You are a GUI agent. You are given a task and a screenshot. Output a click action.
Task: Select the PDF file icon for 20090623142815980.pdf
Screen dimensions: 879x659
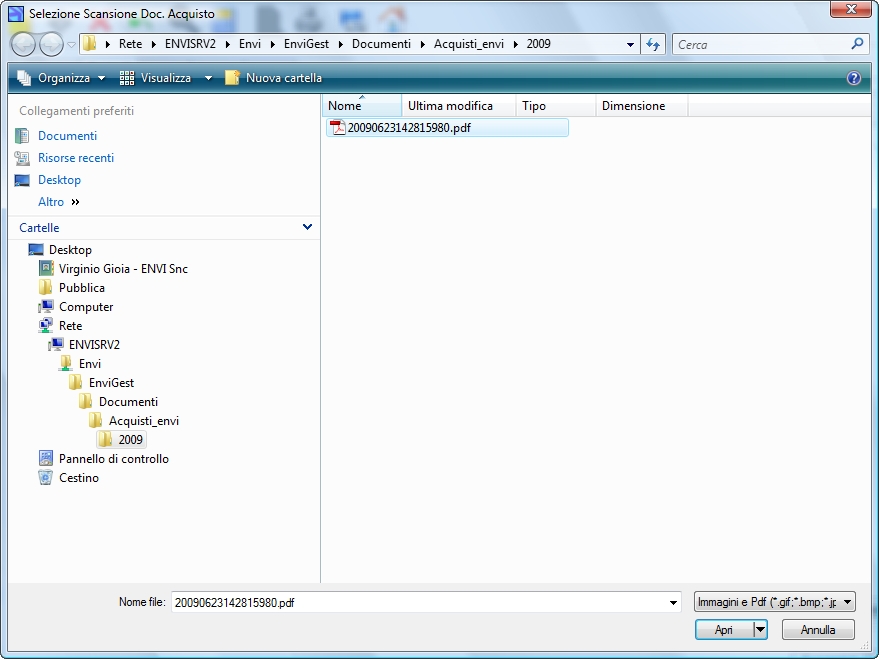[x=337, y=128]
